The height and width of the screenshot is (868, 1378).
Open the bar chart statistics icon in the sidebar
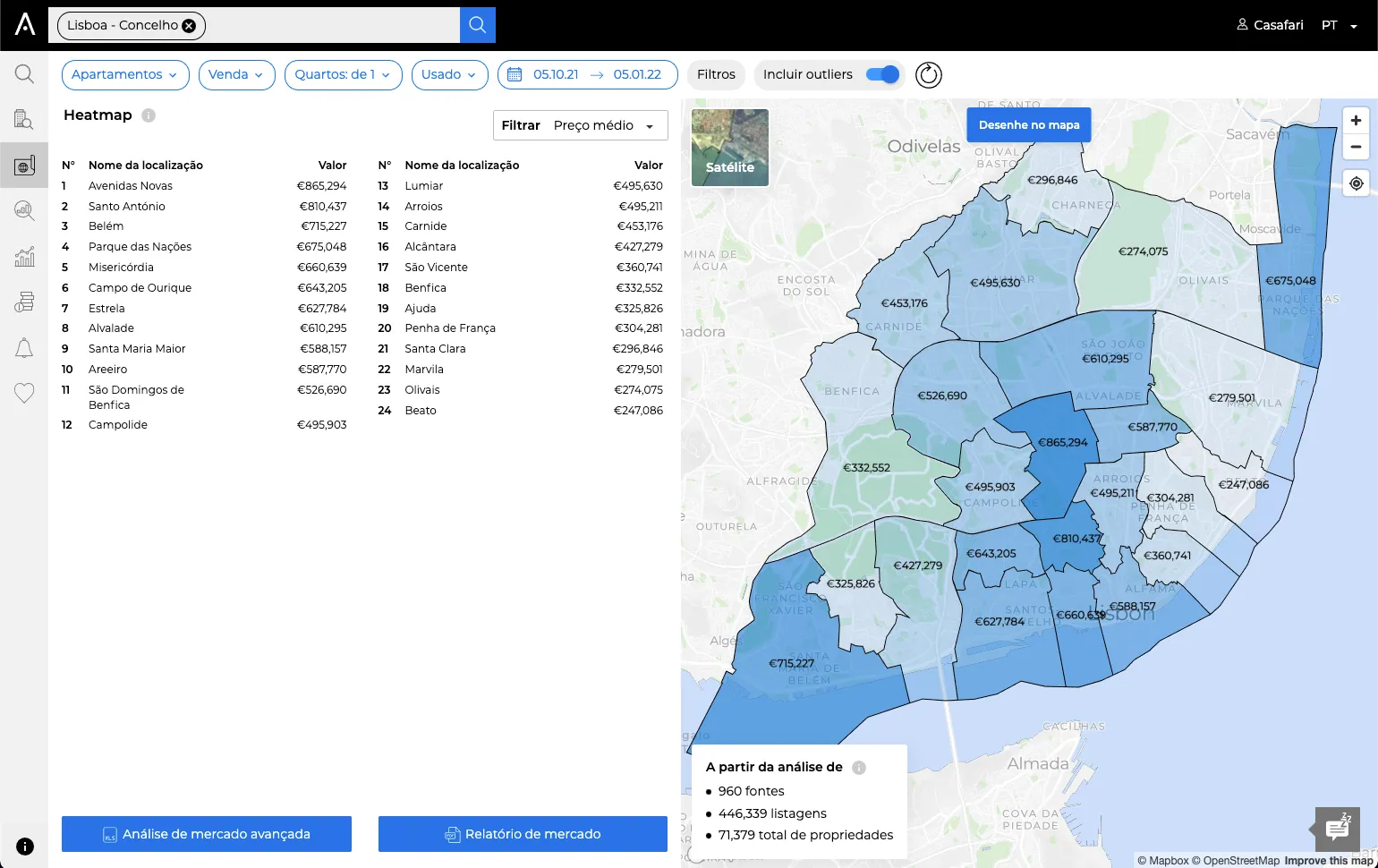[x=24, y=256]
